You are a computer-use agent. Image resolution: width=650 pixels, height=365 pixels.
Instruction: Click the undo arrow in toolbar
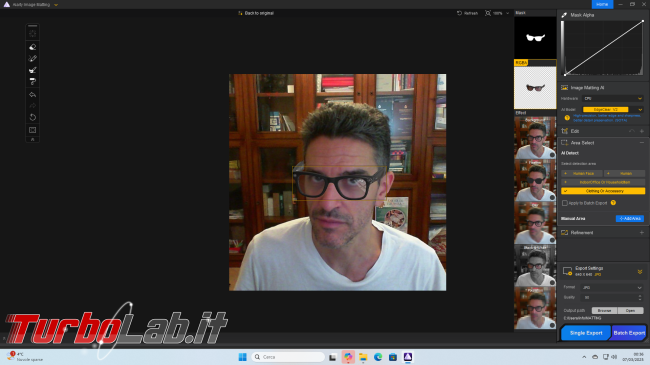(x=32, y=95)
